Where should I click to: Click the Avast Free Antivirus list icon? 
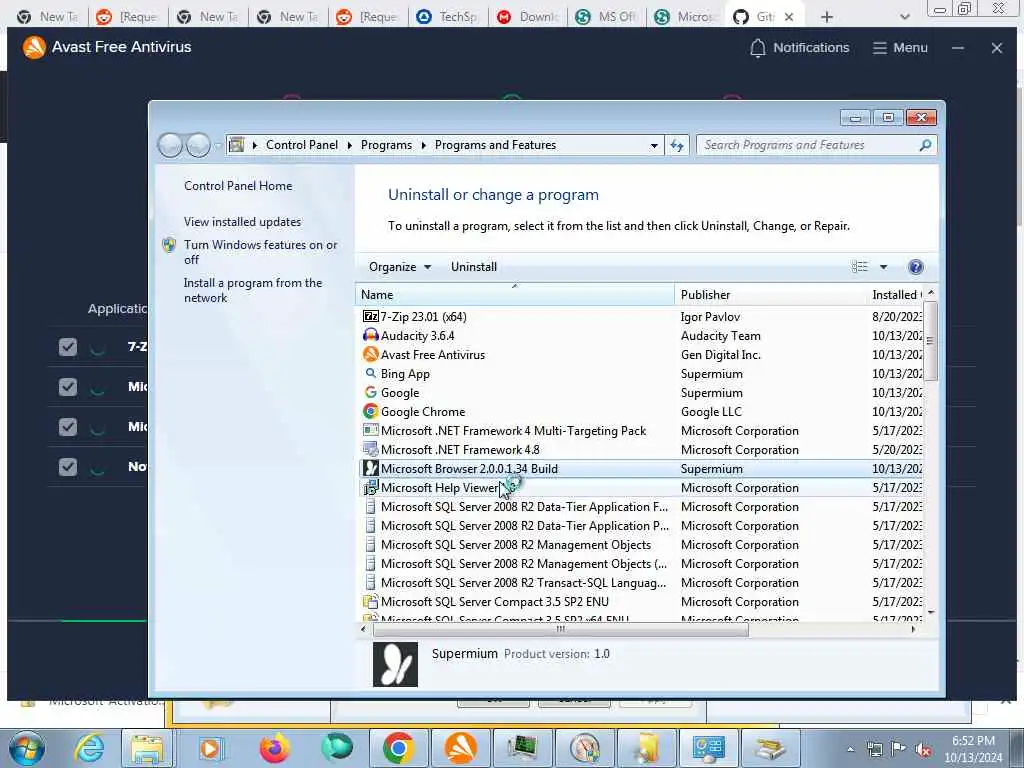[x=370, y=355]
